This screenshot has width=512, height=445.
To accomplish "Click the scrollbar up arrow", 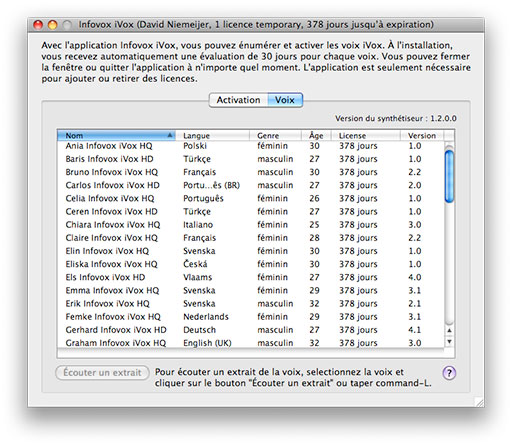I will coord(449,330).
